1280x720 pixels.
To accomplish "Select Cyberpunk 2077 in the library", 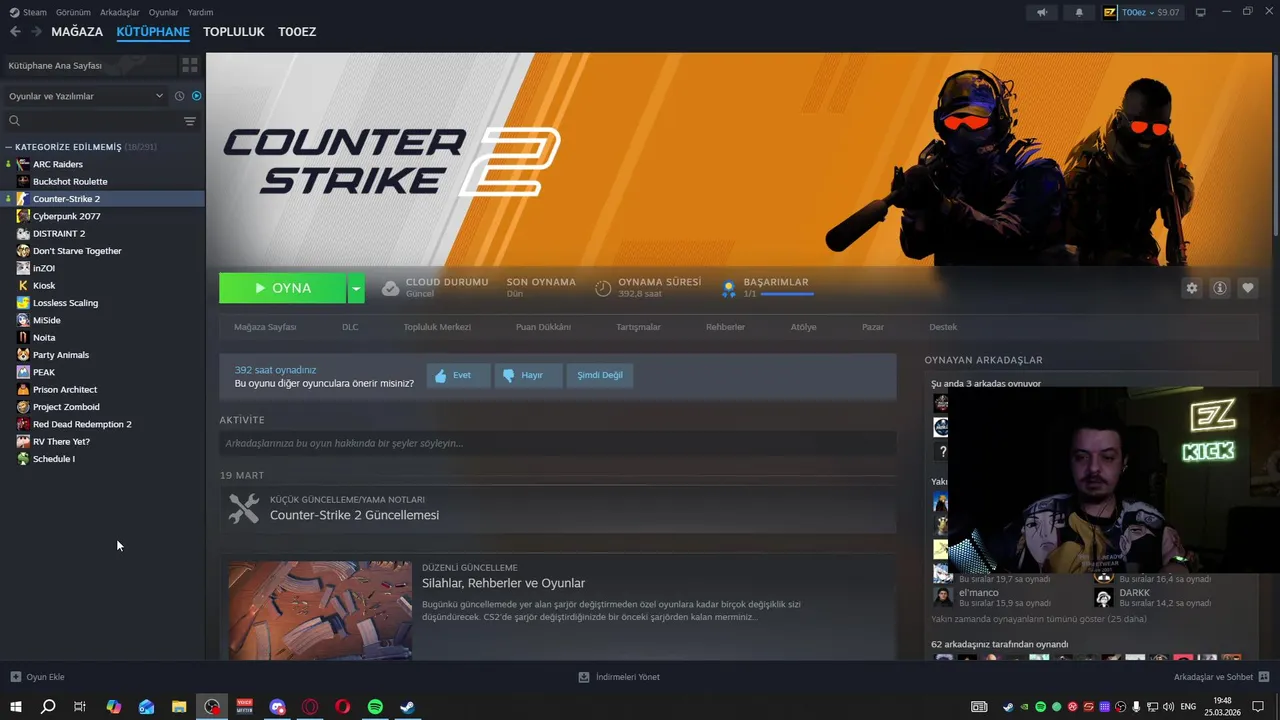I will [x=67, y=216].
